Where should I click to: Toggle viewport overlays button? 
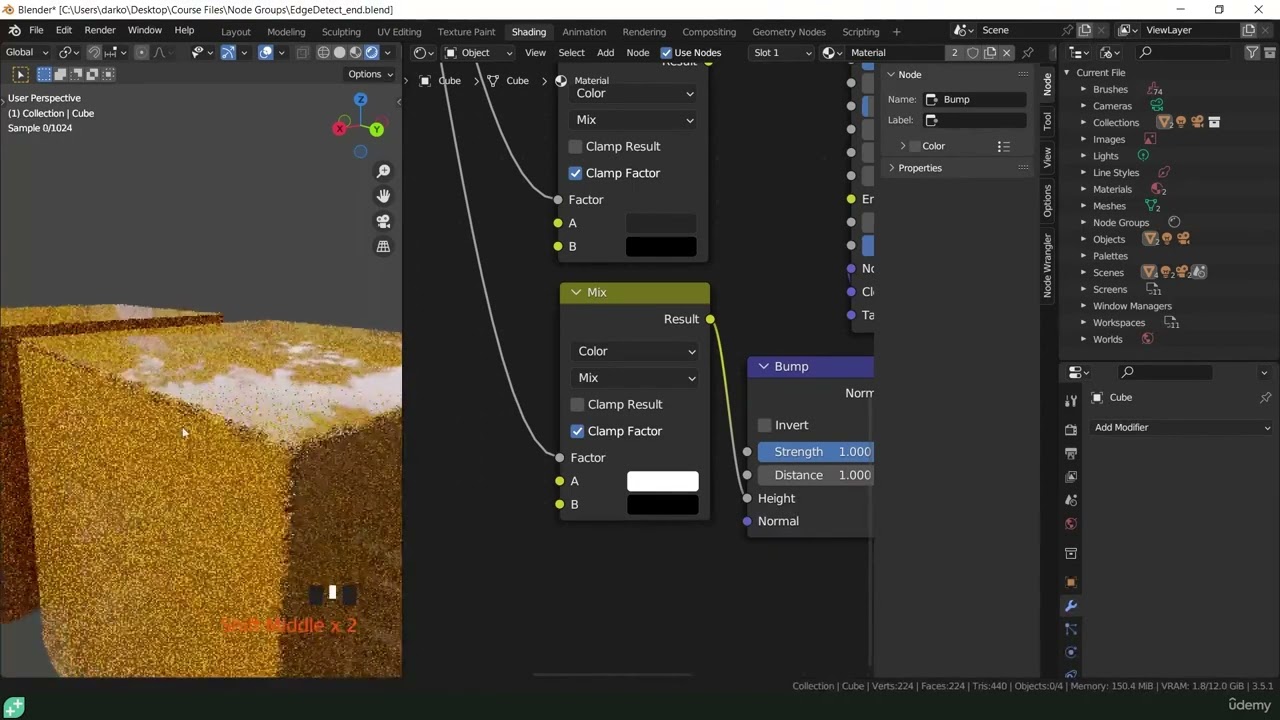click(265, 52)
